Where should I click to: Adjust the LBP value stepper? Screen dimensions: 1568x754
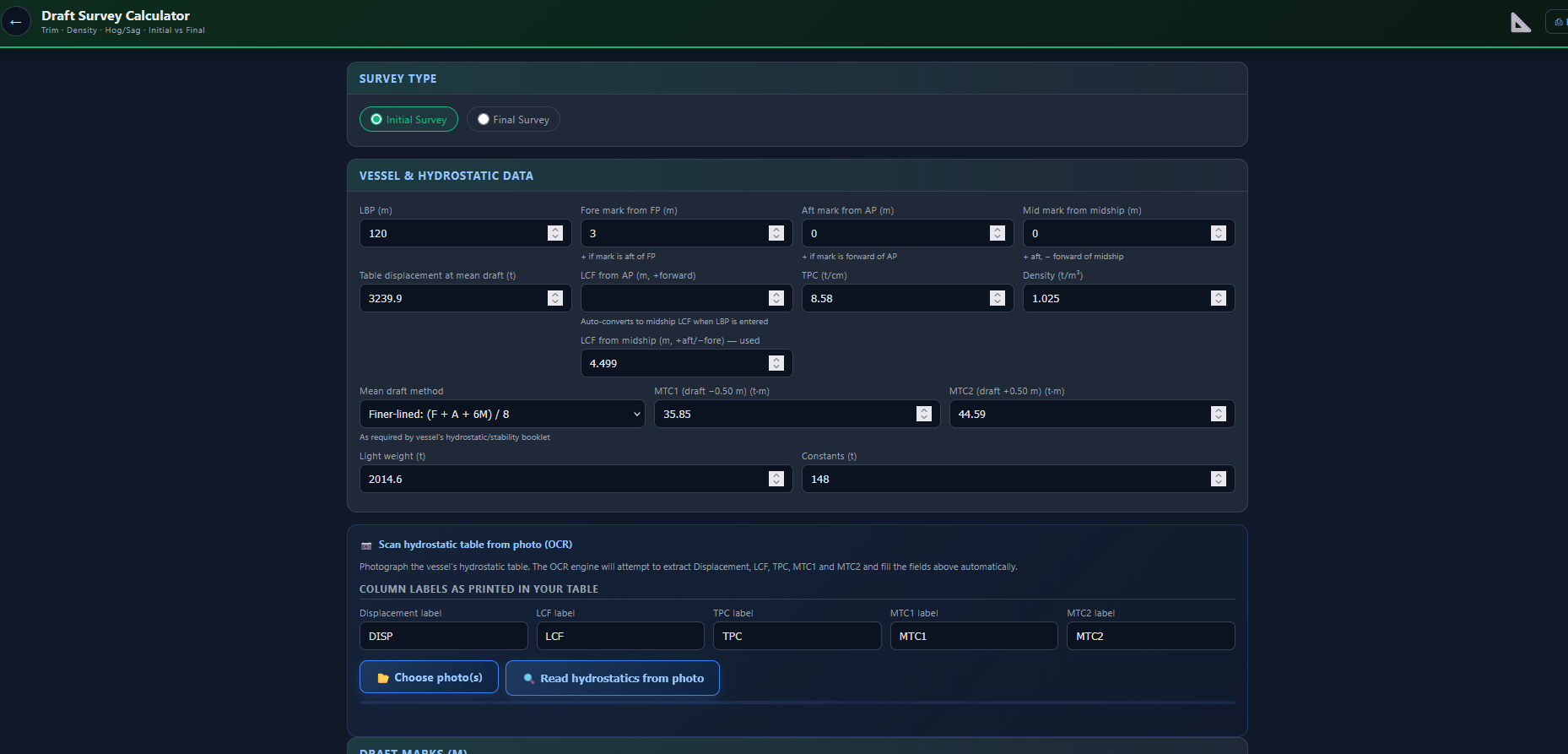point(554,233)
